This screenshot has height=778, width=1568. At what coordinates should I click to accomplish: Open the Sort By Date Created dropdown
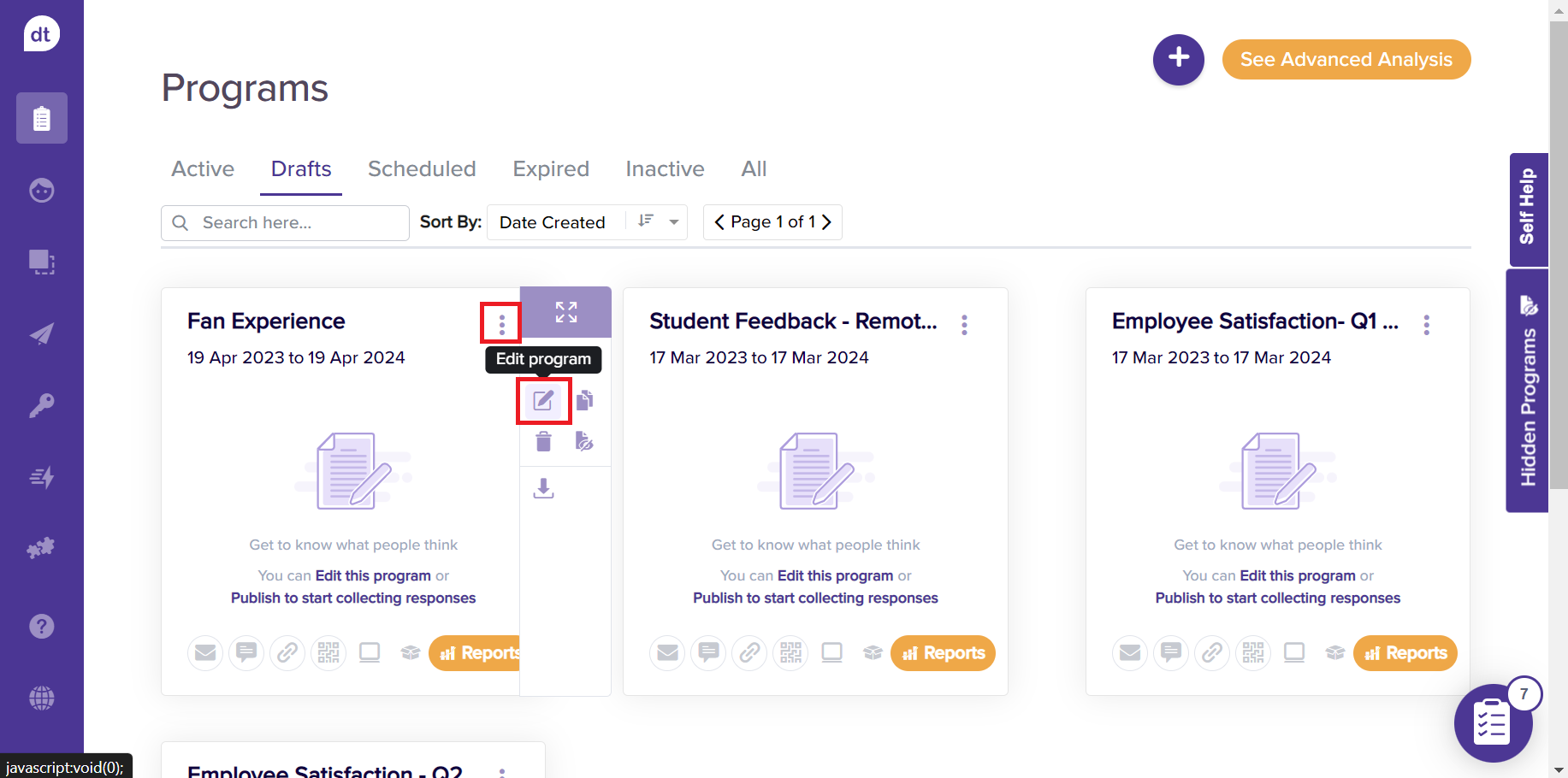pyautogui.click(x=673, y=222)
